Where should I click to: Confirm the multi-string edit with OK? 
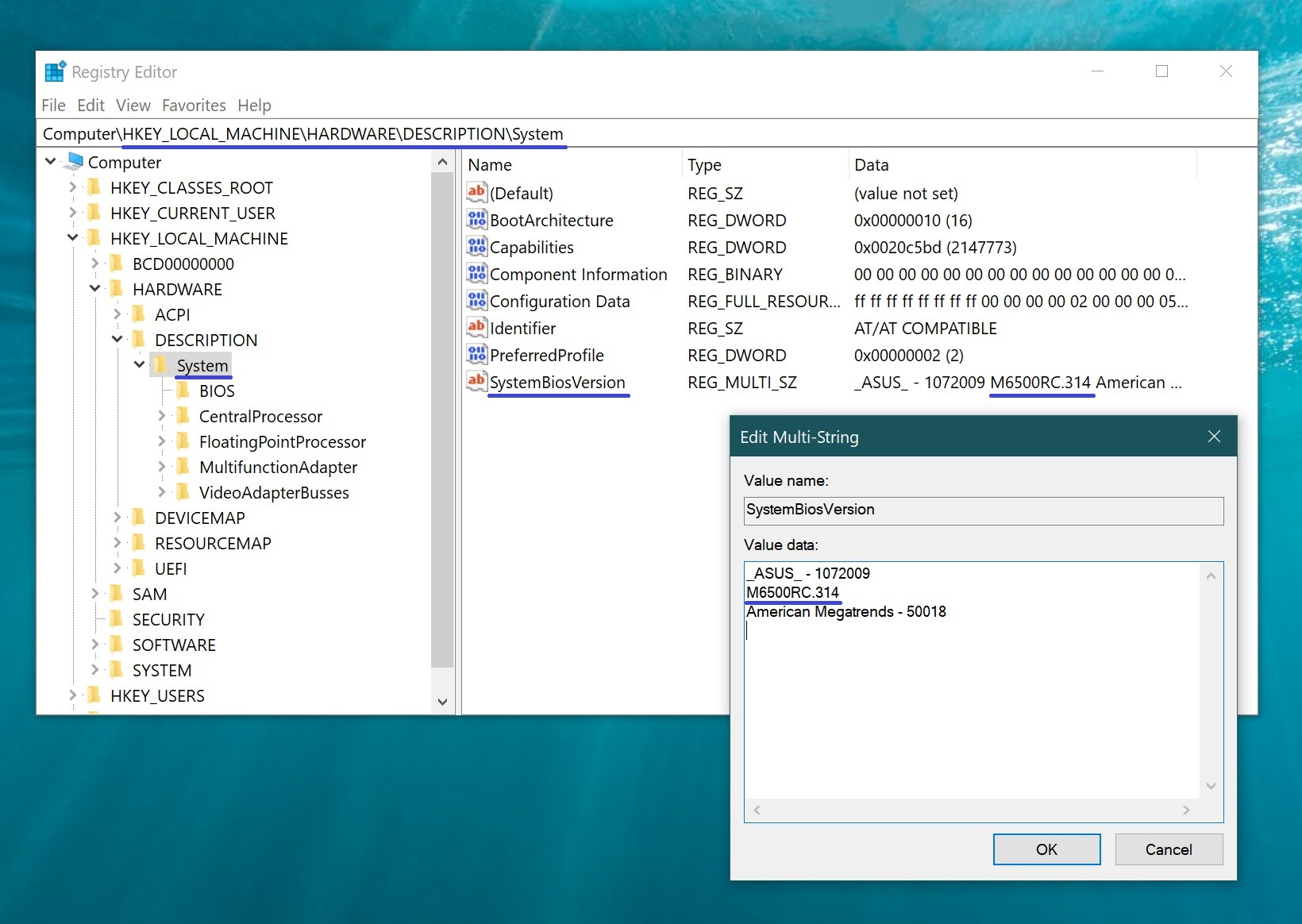1046,849
